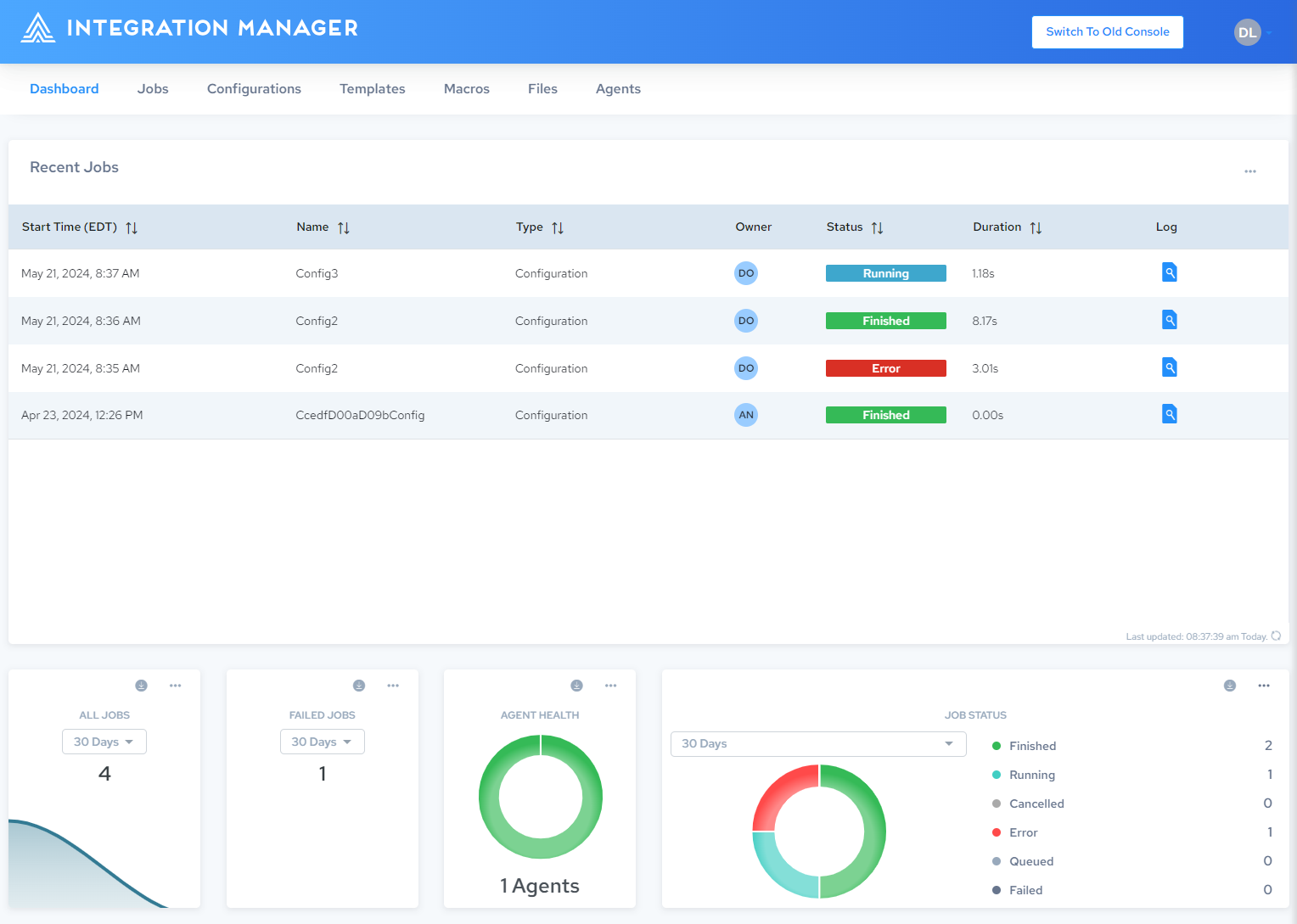The height and width of the screenshot is (924, 1297).
Task: Sort by Start Time column arrows
Action: (x=132, y=227)
